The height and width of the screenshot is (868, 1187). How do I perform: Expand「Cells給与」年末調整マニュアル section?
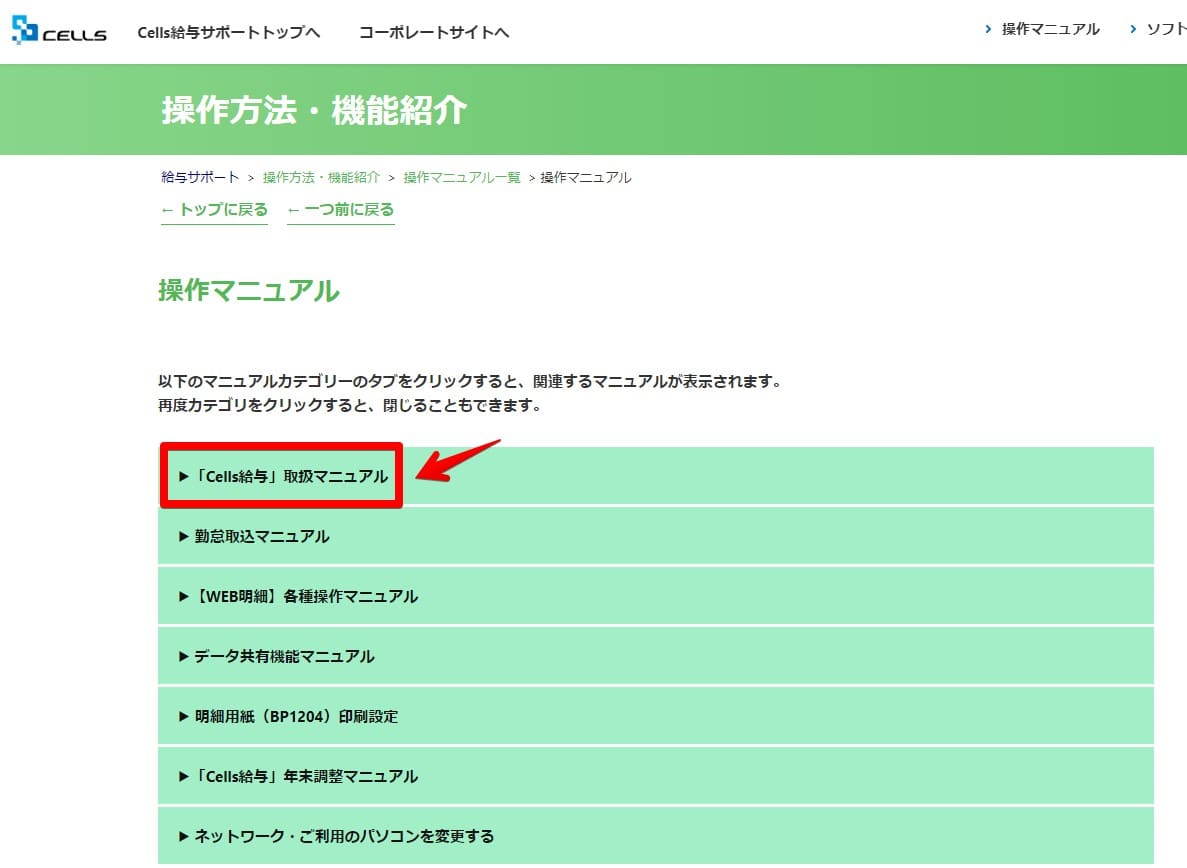point(305,777)
